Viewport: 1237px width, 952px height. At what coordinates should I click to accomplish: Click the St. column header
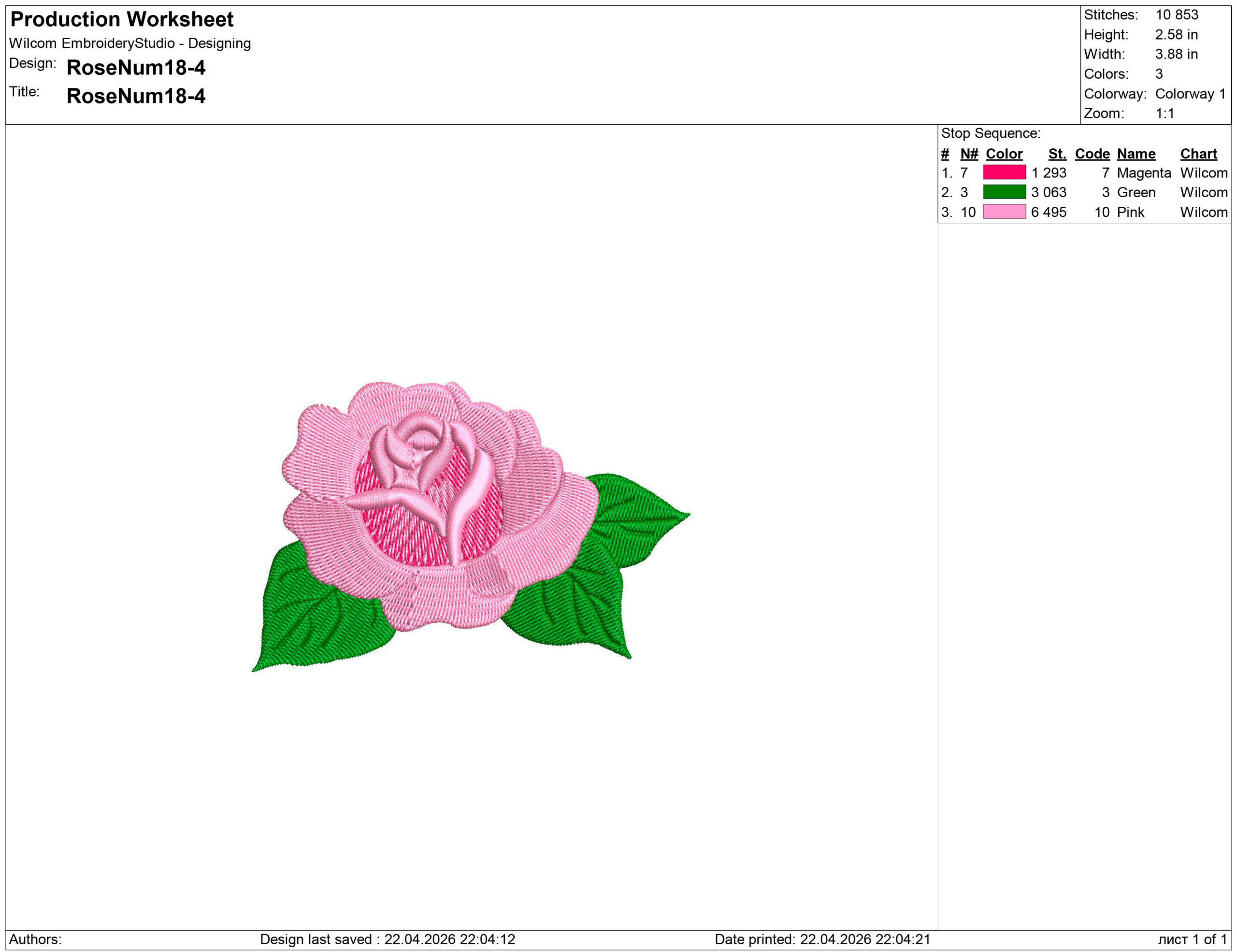click(x=1056, y=154)
